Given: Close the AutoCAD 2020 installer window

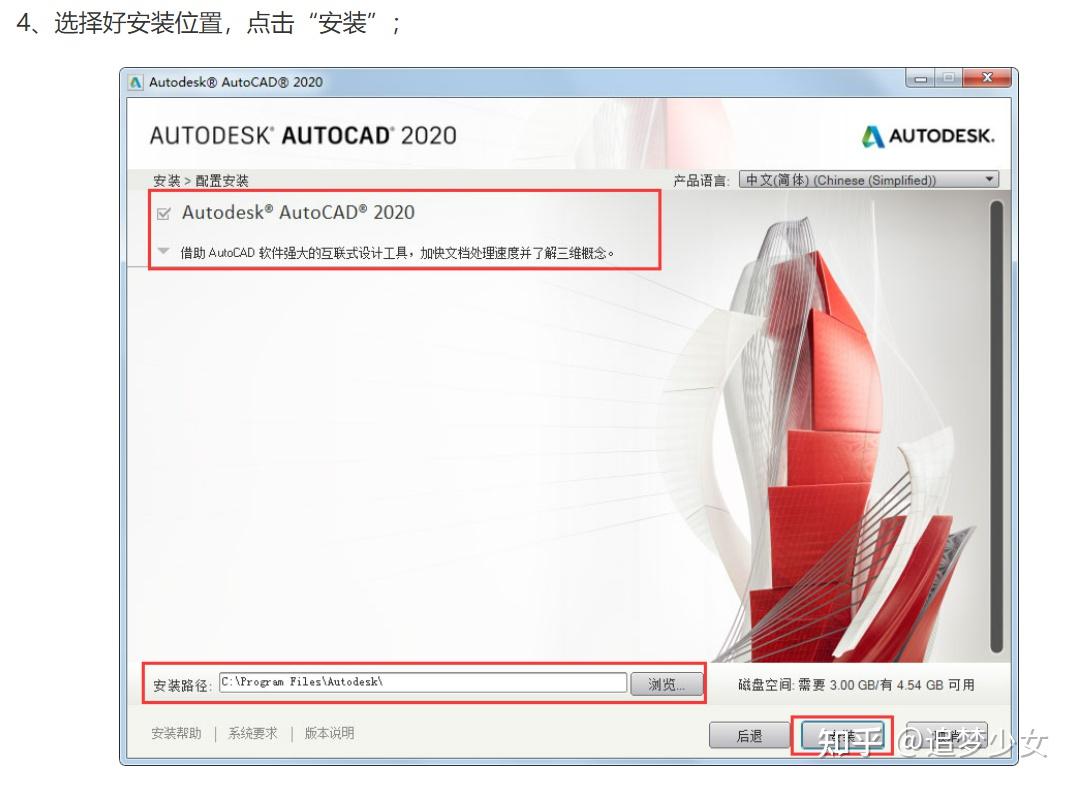Looking at the screenshot, I should coord(987,78).
